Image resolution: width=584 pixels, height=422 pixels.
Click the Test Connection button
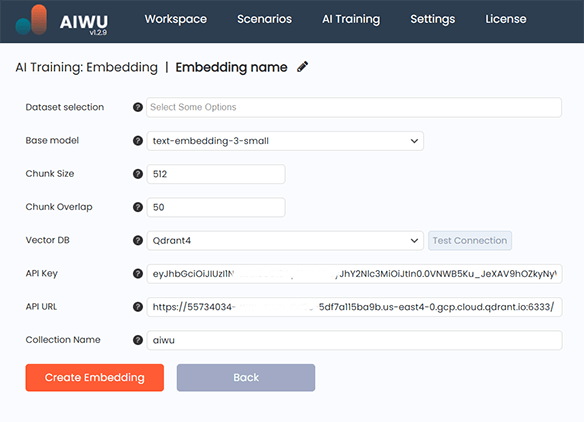[470, 241]
